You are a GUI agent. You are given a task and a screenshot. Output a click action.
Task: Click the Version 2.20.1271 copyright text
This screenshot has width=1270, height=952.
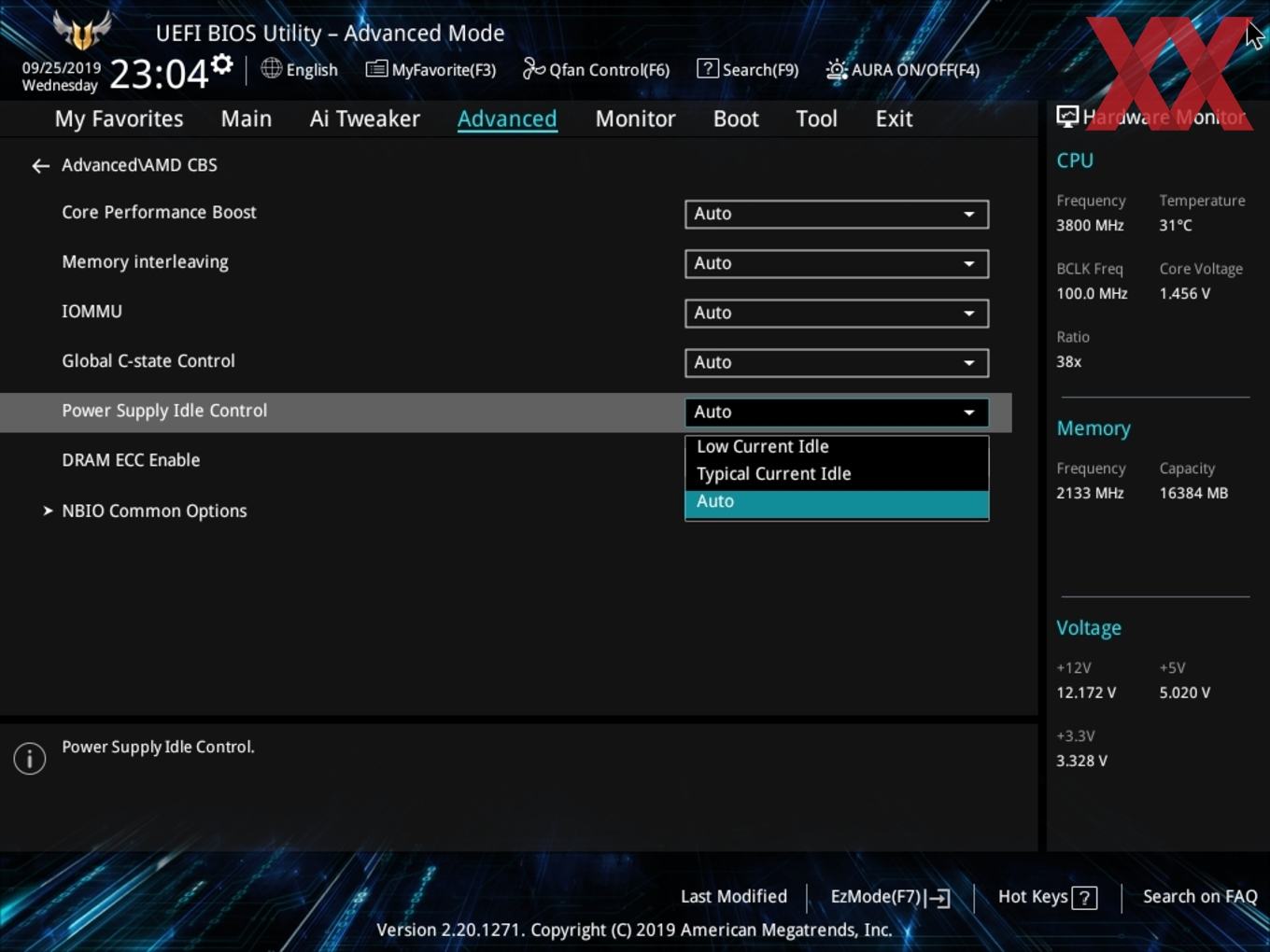click(634, 931)
